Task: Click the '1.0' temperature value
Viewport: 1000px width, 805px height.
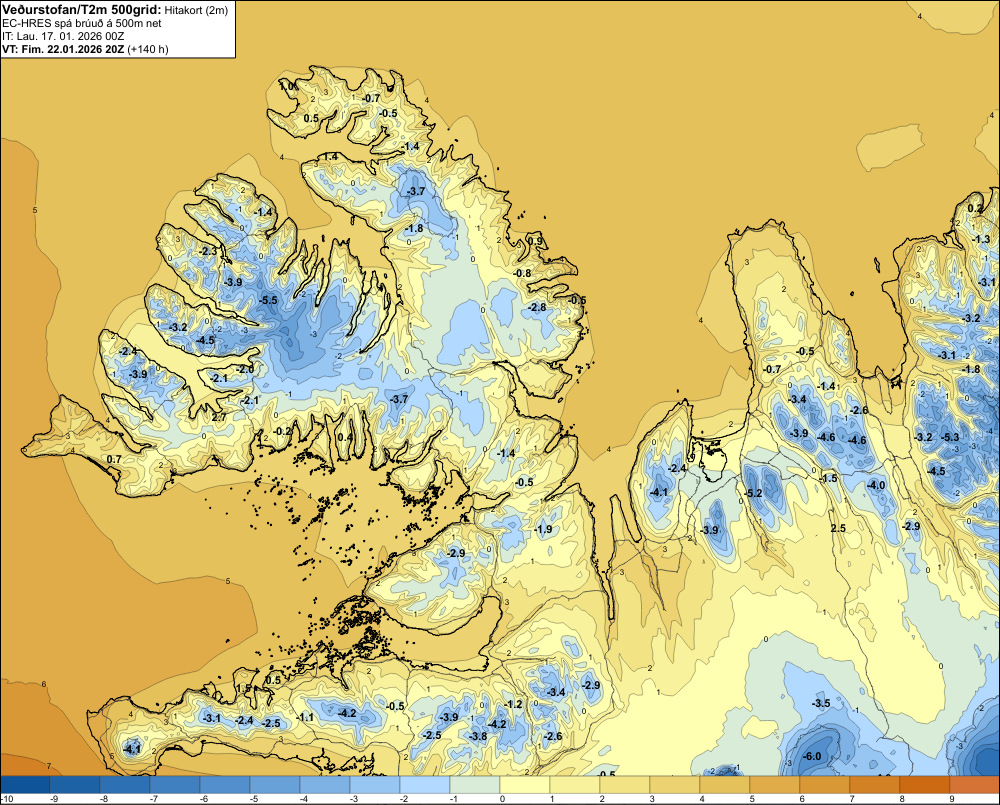Action: pos(289,86)
